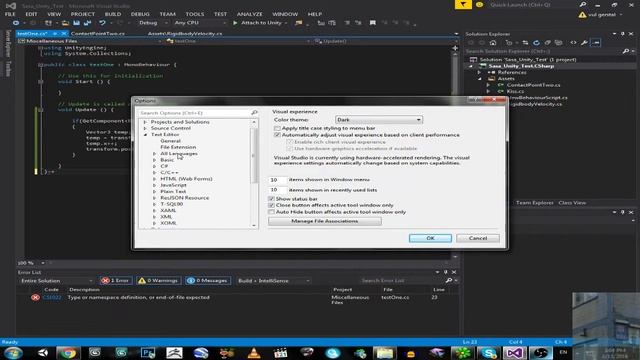The width and height of the screenshot is (640, 360).
Task: Click the Save All toolbar icon
Action: pyautogui.click(x=87, y=23)
